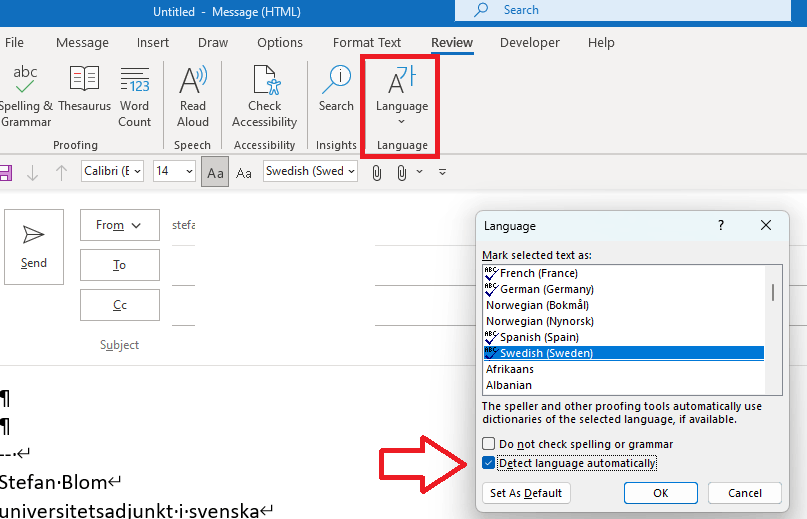
Task: Run Check Accessibility
Action: [x=265, y=96]
